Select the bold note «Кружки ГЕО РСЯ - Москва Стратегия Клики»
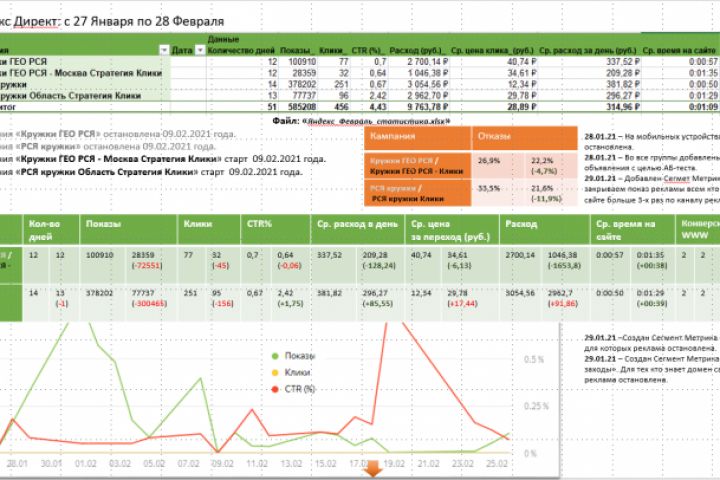 [x=119, y=159]
